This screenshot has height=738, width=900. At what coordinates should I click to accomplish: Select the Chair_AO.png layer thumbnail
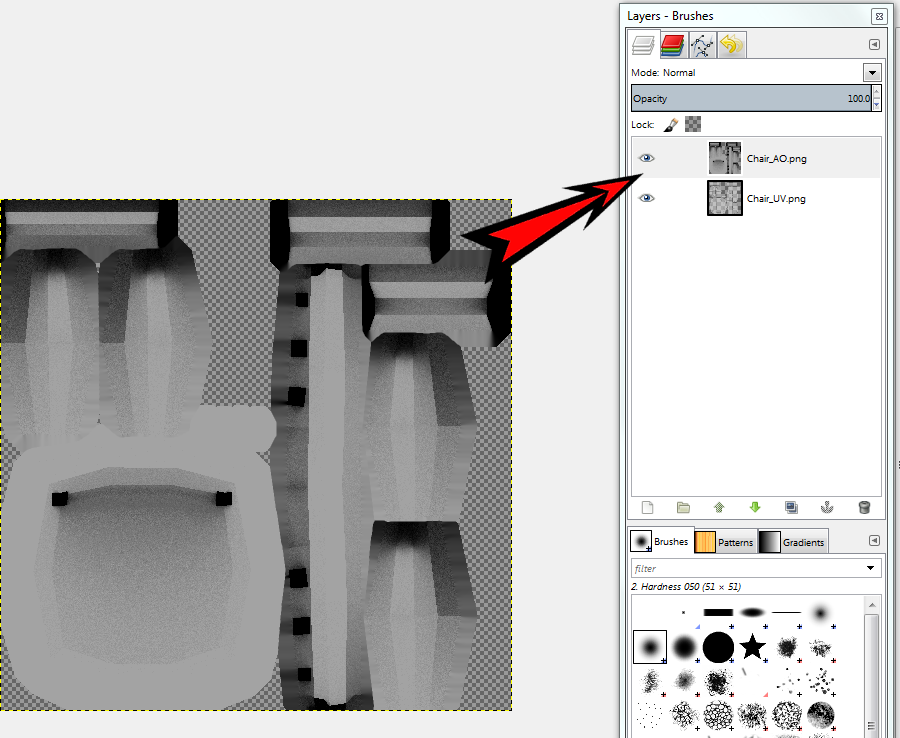[724, 158]
